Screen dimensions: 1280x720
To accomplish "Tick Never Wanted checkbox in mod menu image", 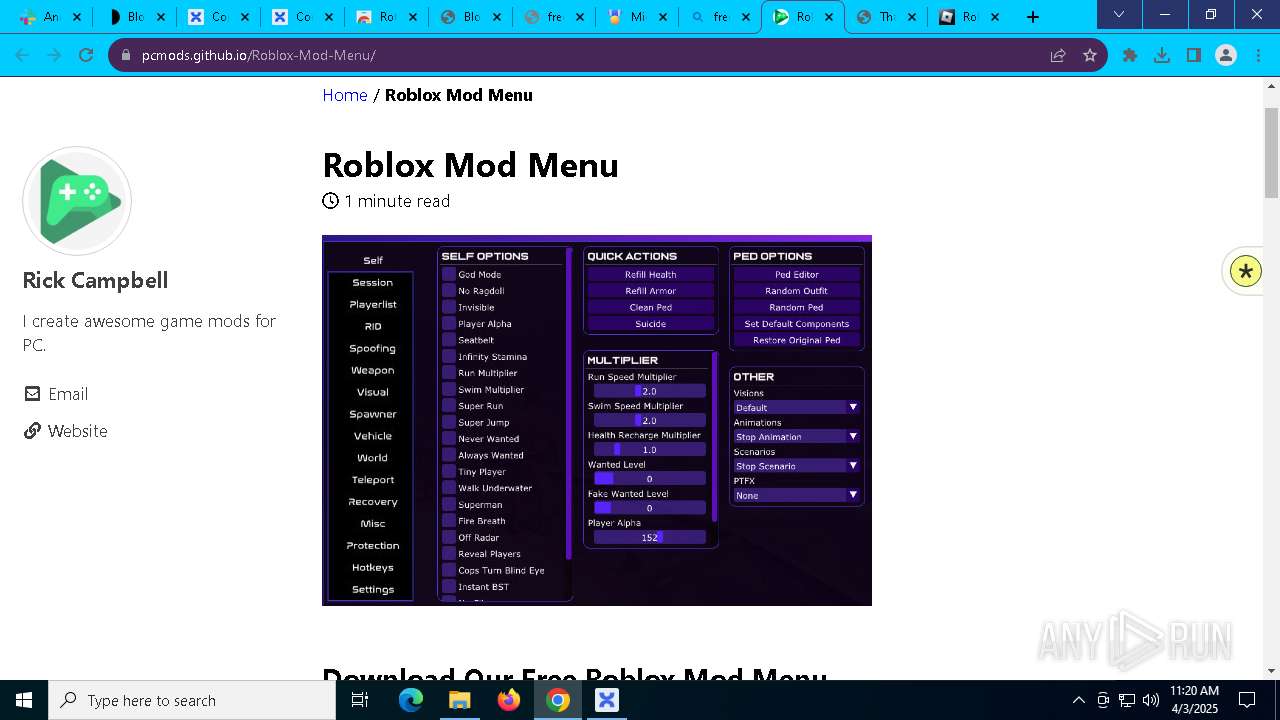I will point(449,438).
